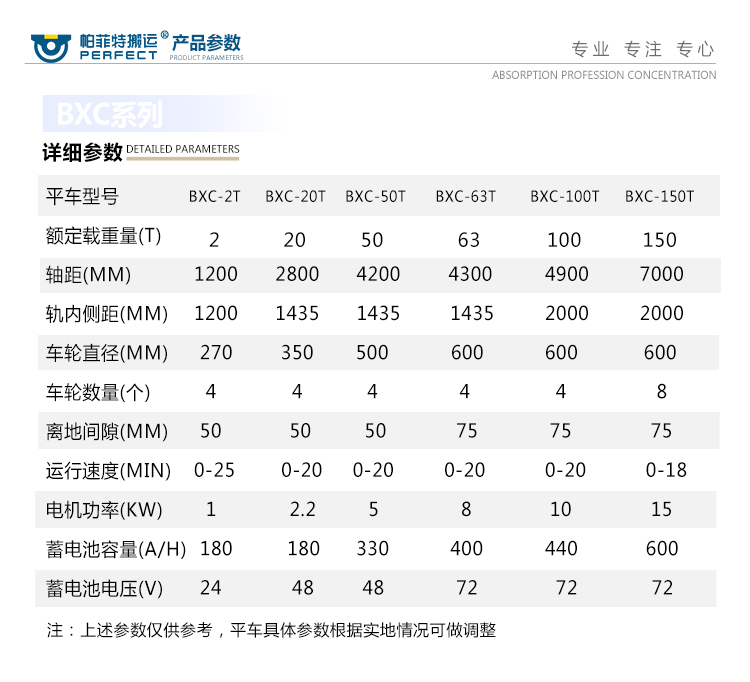Click the BXC-50T model header
This screenshot has height=682, width=750.
pos(375,196)
